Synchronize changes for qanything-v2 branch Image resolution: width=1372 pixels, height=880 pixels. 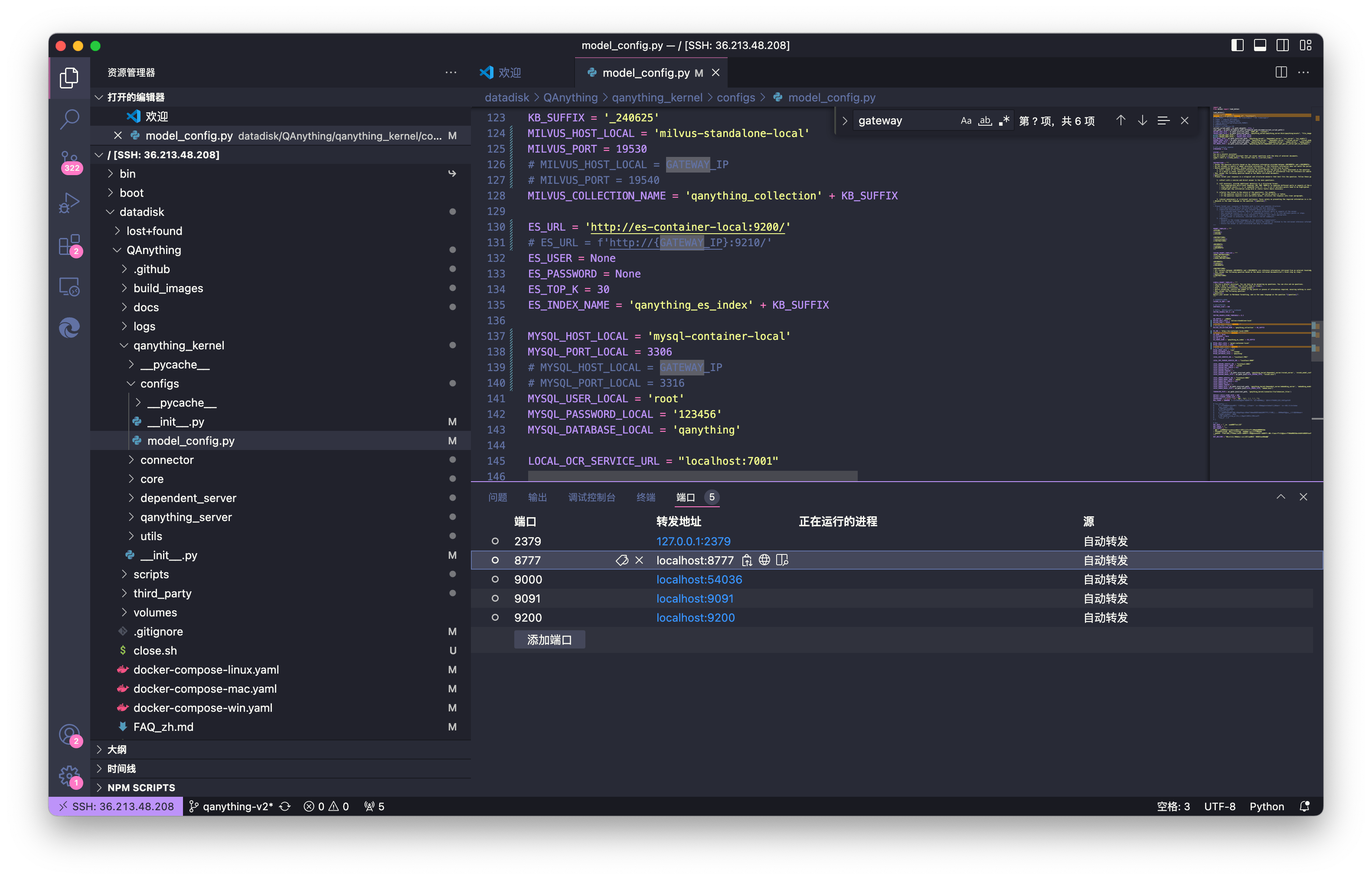pyautogui.click(x=284, y=806)
